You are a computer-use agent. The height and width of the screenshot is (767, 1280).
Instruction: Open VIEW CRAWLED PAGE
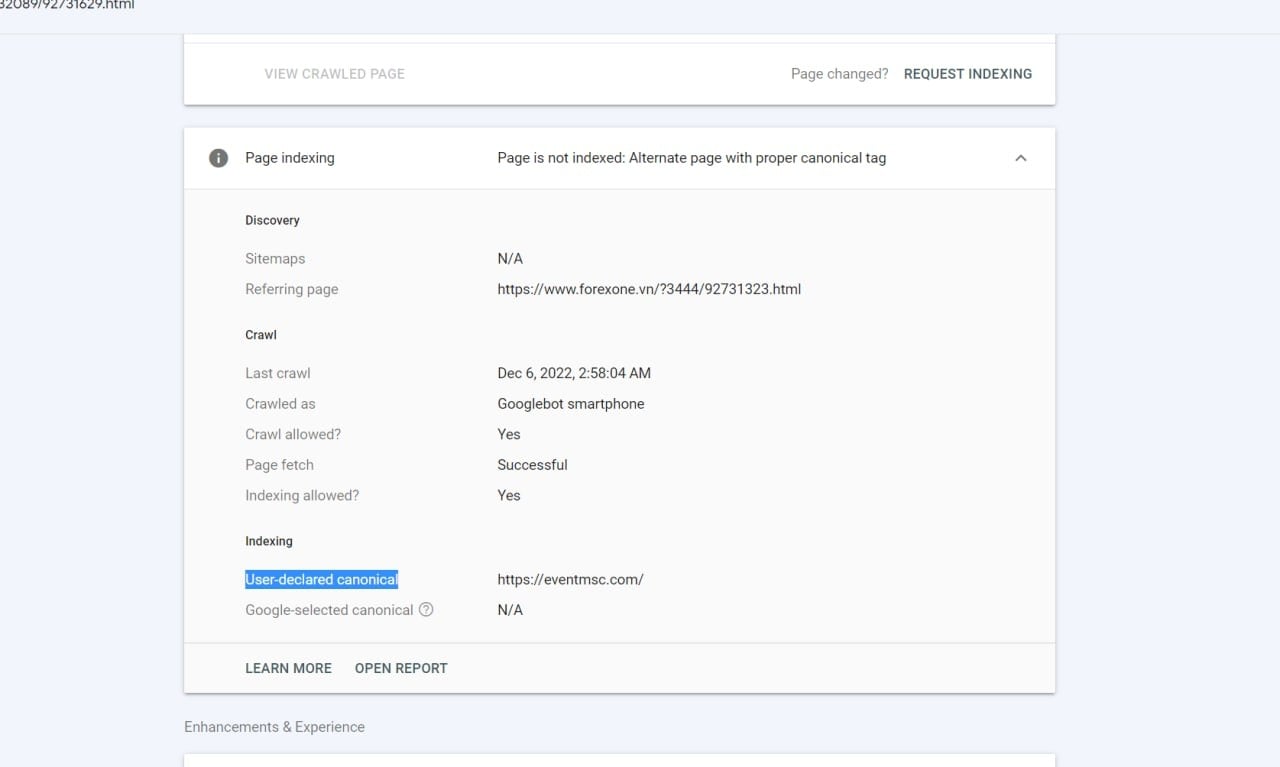point(334,74)
